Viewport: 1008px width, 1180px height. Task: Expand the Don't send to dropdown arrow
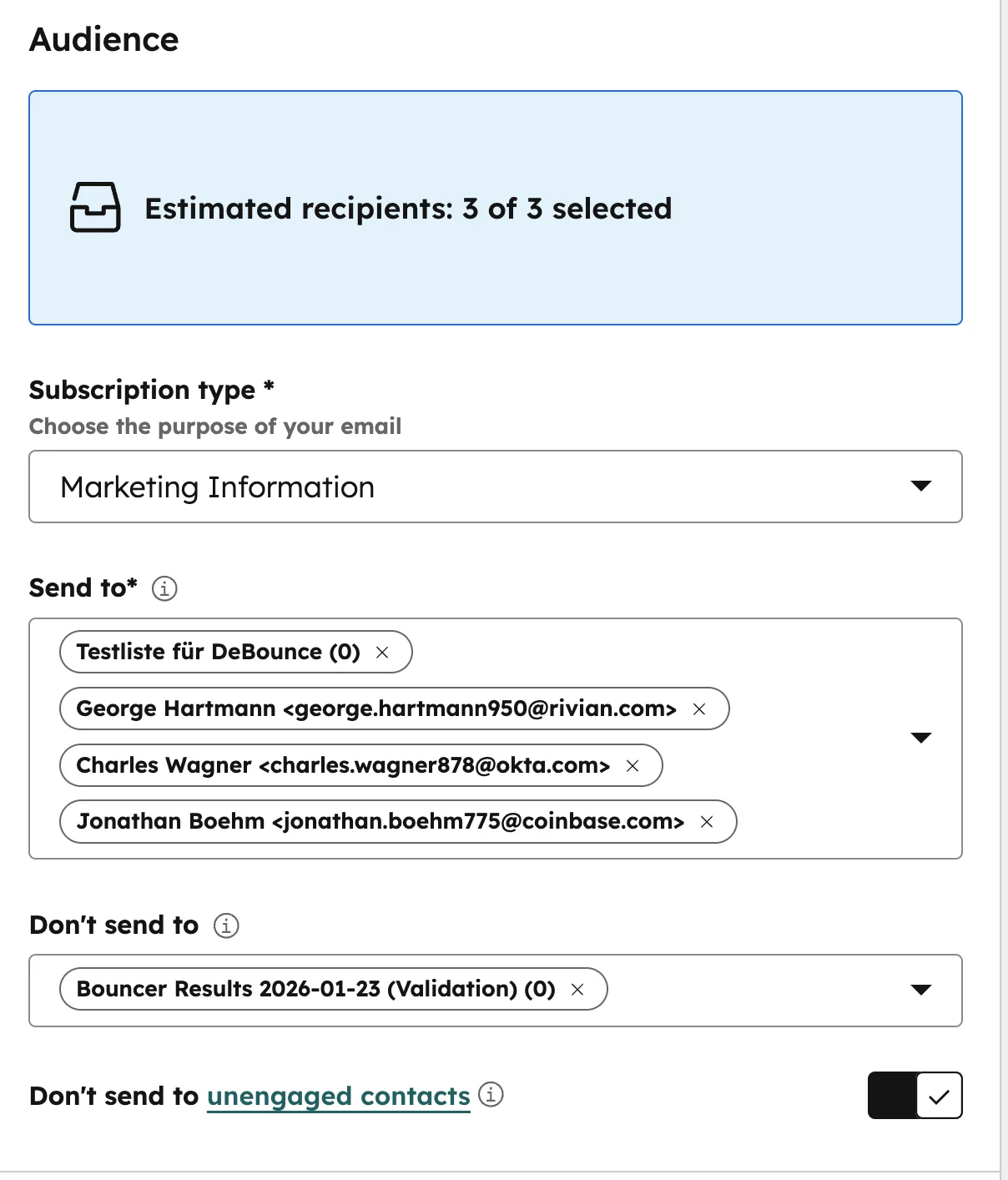tap(920, 990)
